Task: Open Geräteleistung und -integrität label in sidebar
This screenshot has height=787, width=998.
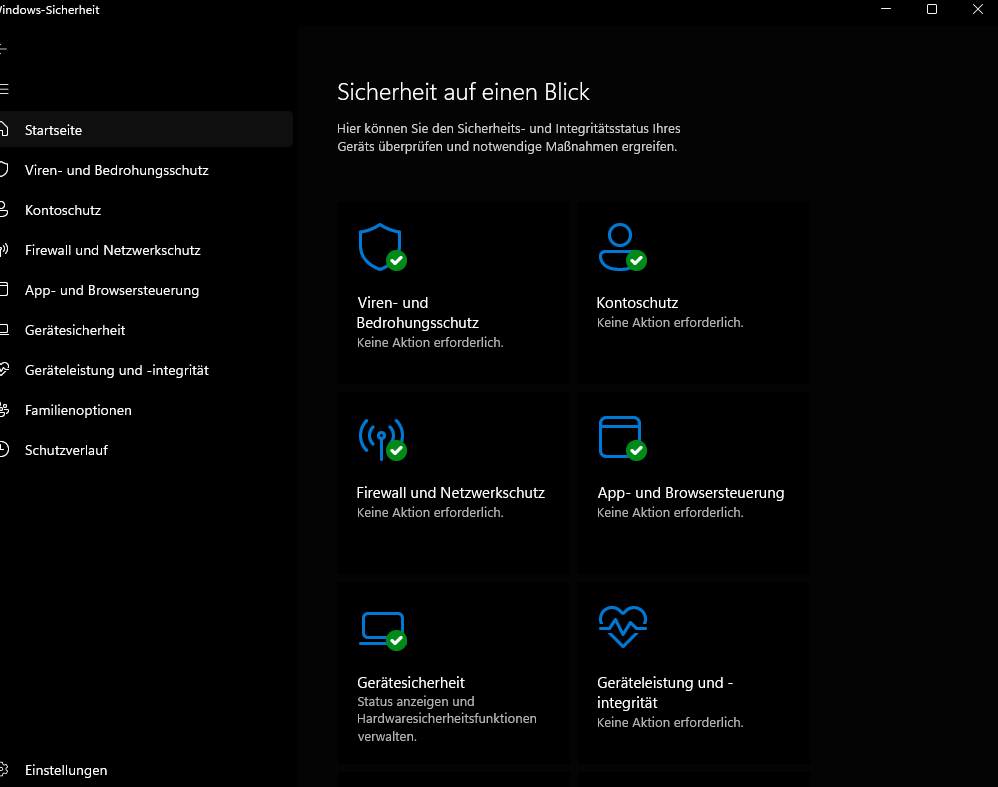Action: pyautogui.click(x=116, y=371)
